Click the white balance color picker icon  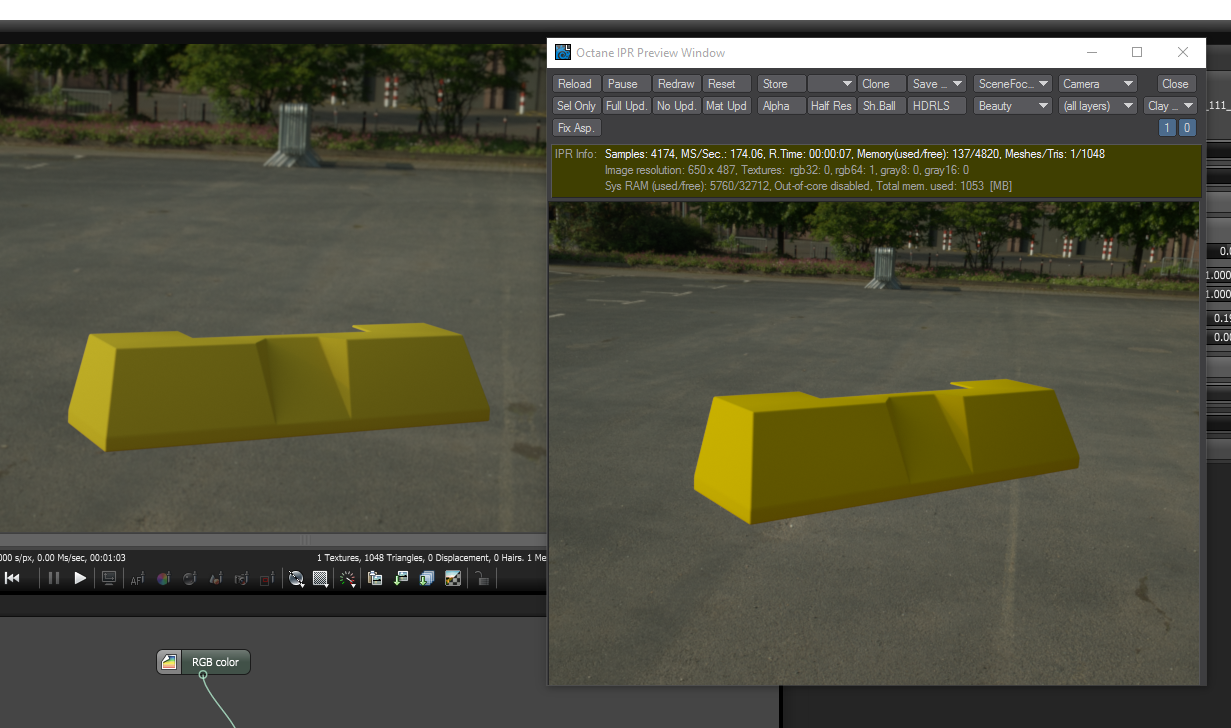pyautogui.click(x=163, y=578)
